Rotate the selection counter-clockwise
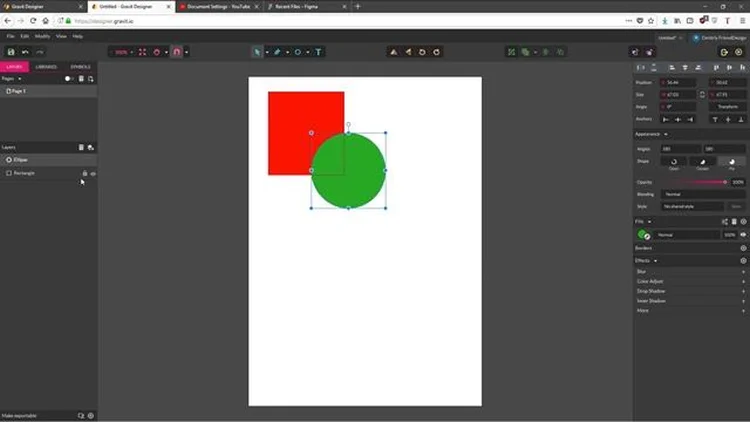 [422, 52]
